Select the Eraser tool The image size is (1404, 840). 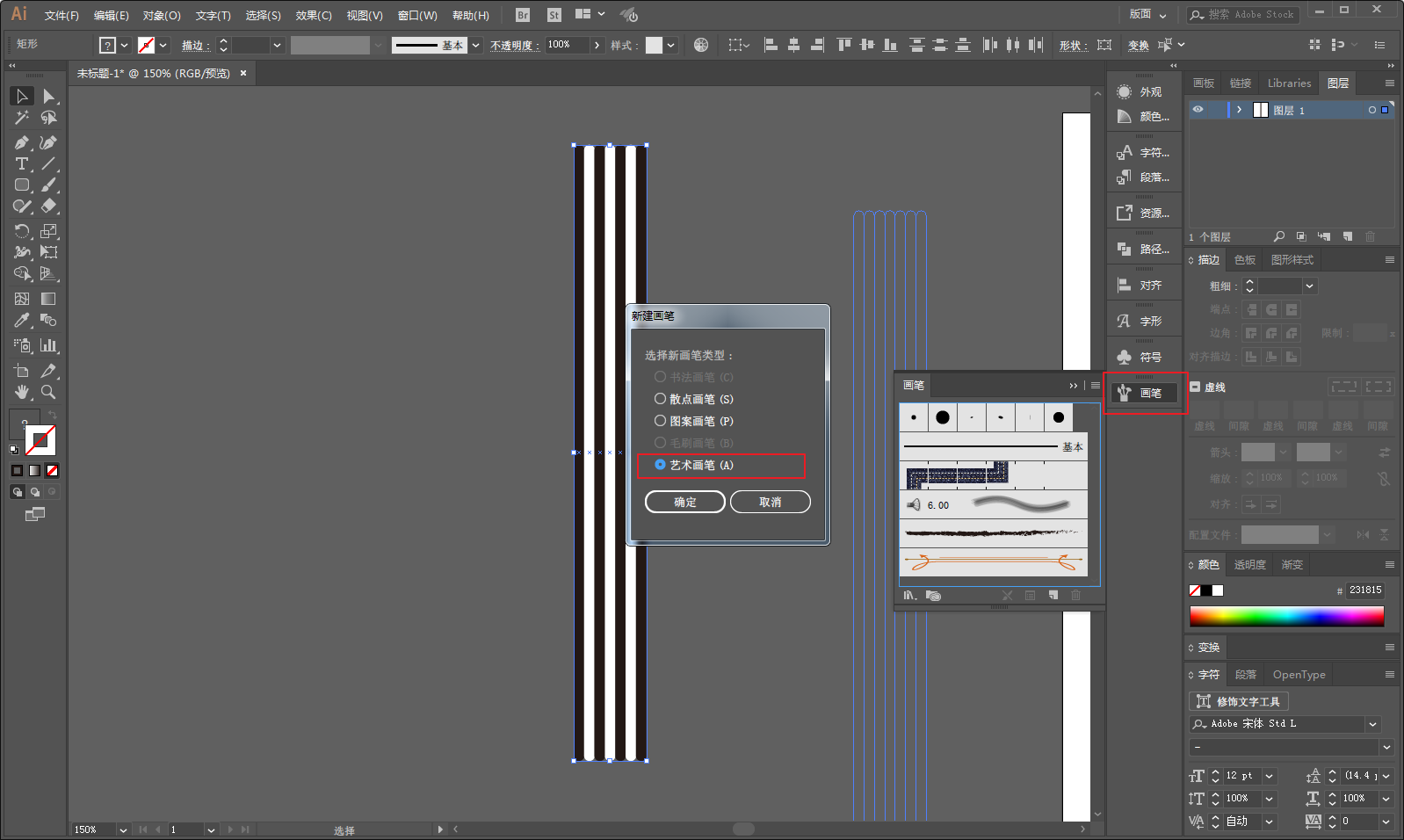49,206
